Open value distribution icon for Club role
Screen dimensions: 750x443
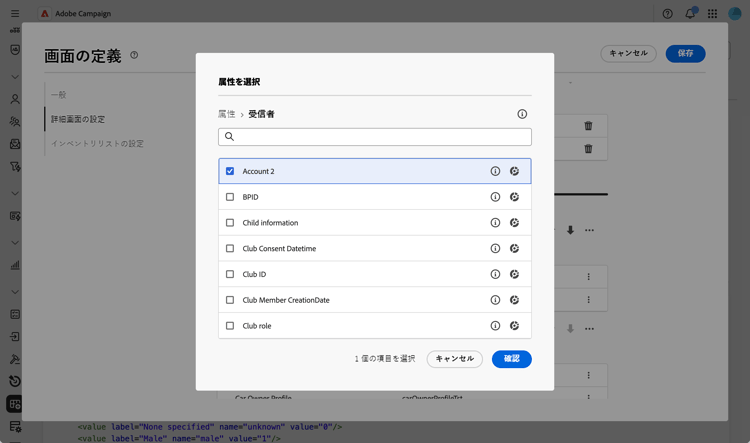(514, 326)
